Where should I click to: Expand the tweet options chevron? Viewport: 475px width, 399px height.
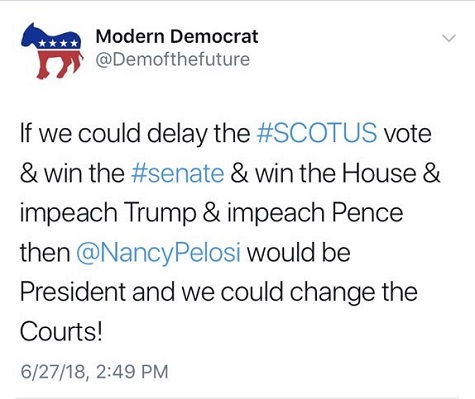[x=449, y=38]
